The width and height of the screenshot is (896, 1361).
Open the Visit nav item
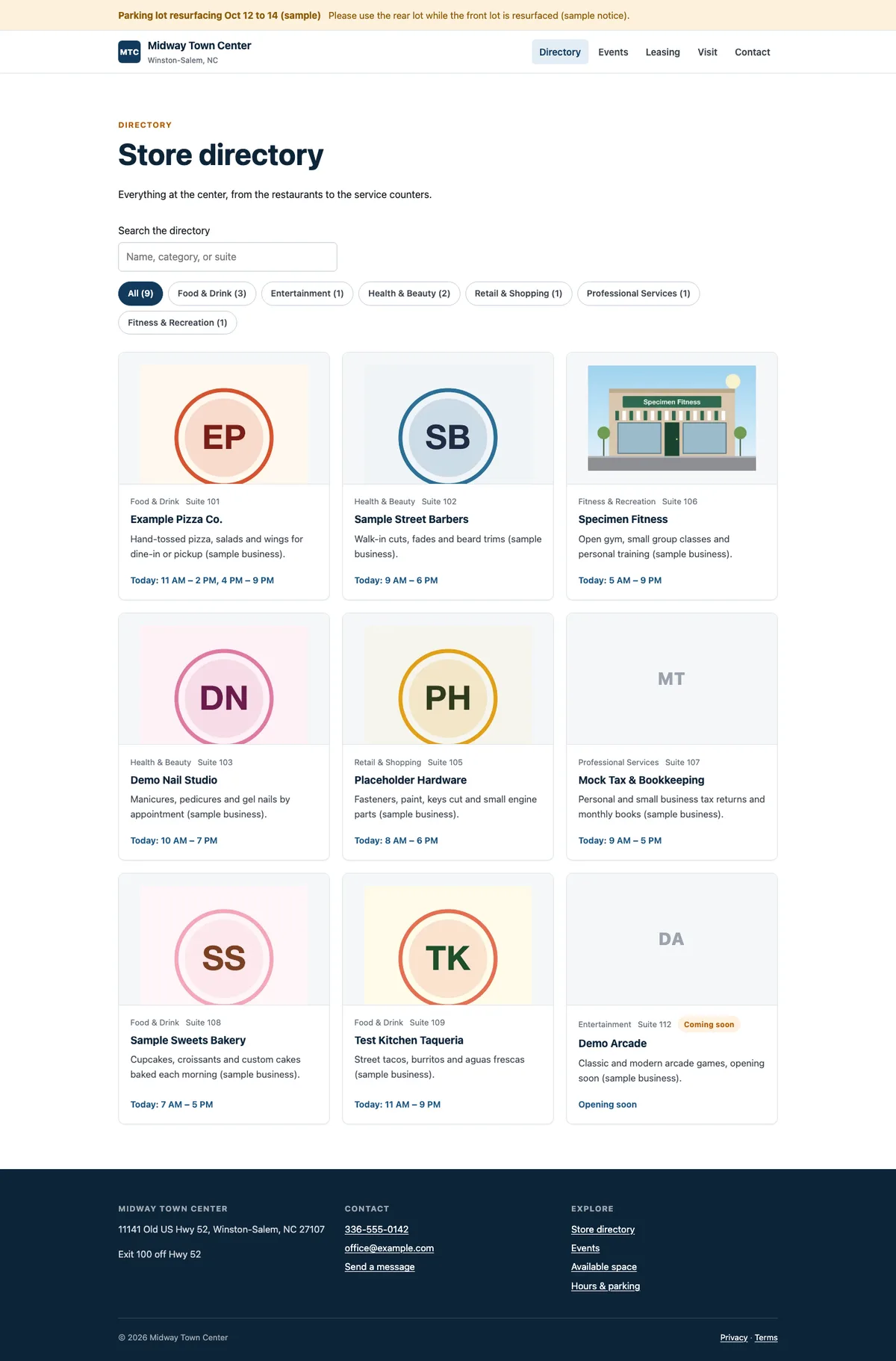click(x=707, y=52)
